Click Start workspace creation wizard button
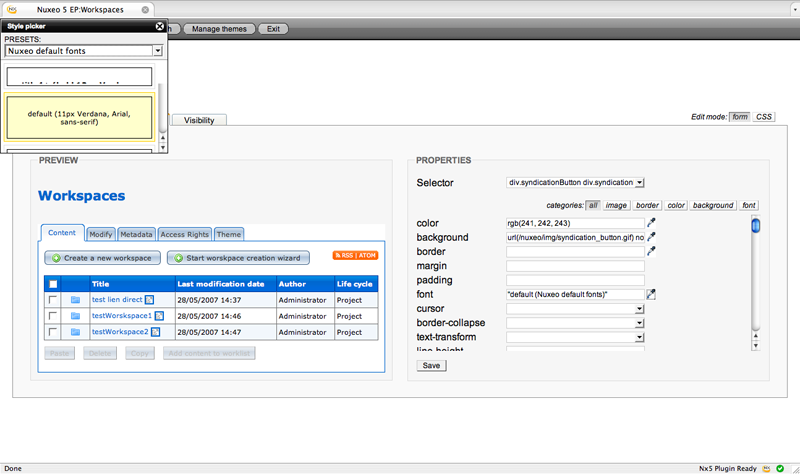This screenshot has width=800, height=474. click(x=238, y=258)
